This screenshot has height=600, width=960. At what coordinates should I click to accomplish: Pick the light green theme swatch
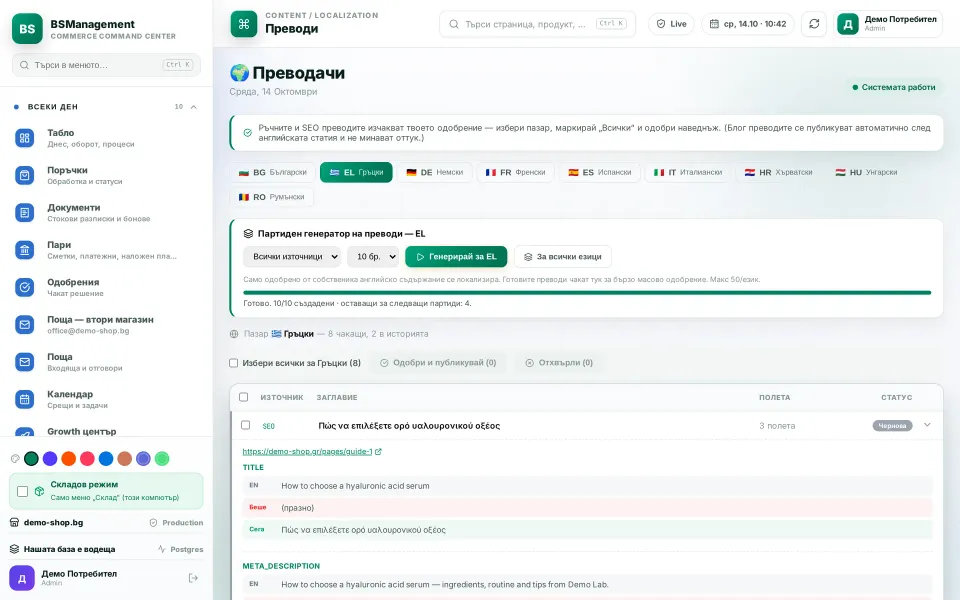(162, 459)
